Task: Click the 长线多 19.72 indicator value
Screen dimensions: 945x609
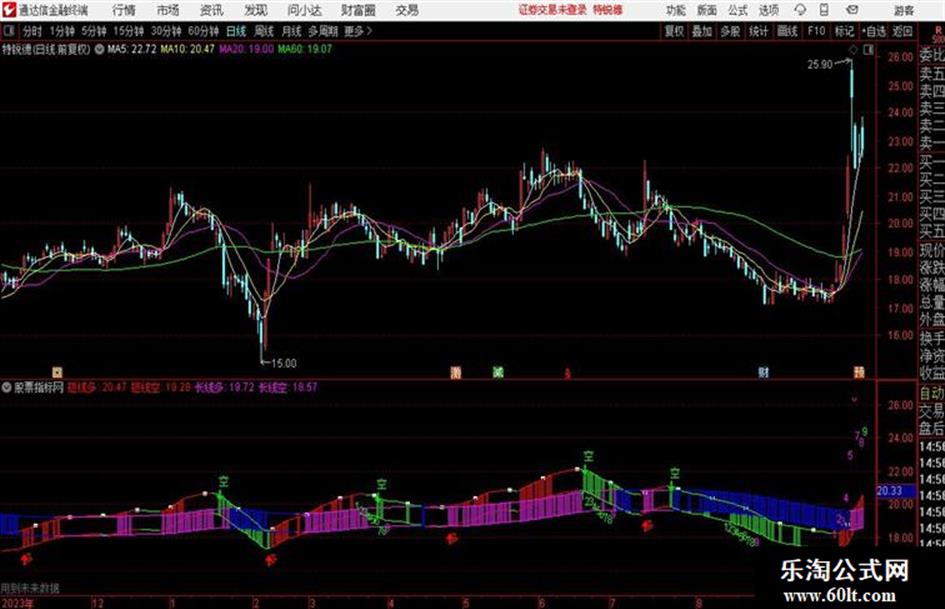Action: tap(224, 387)
